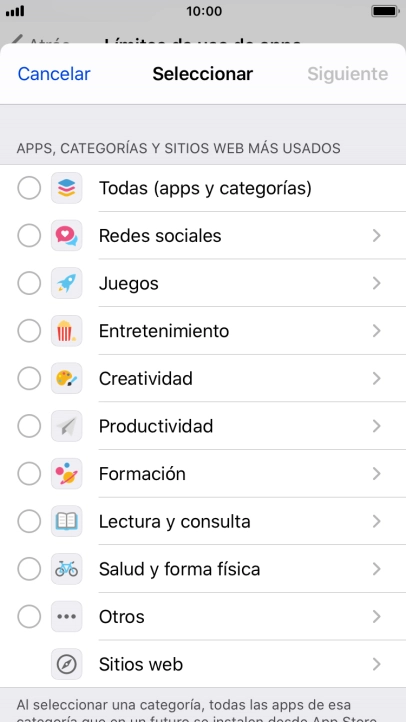Tap the rocket icon for Juegos
The image size is (406, 722).
pyautogui.click(x=67, y=283)
